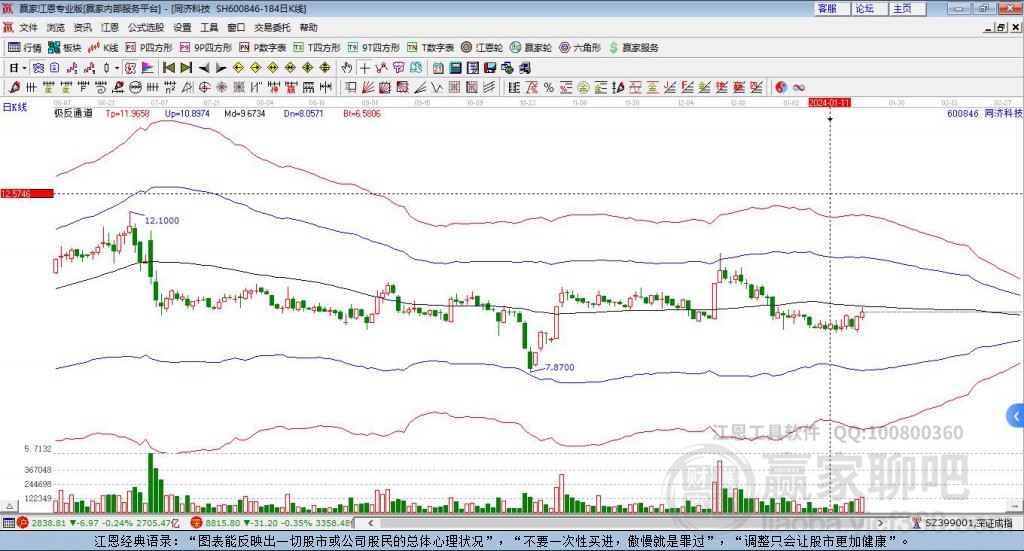The image size is (1024, 551).
Task: Open the 公式选股 menu
Action: click(x=146, y=27)
